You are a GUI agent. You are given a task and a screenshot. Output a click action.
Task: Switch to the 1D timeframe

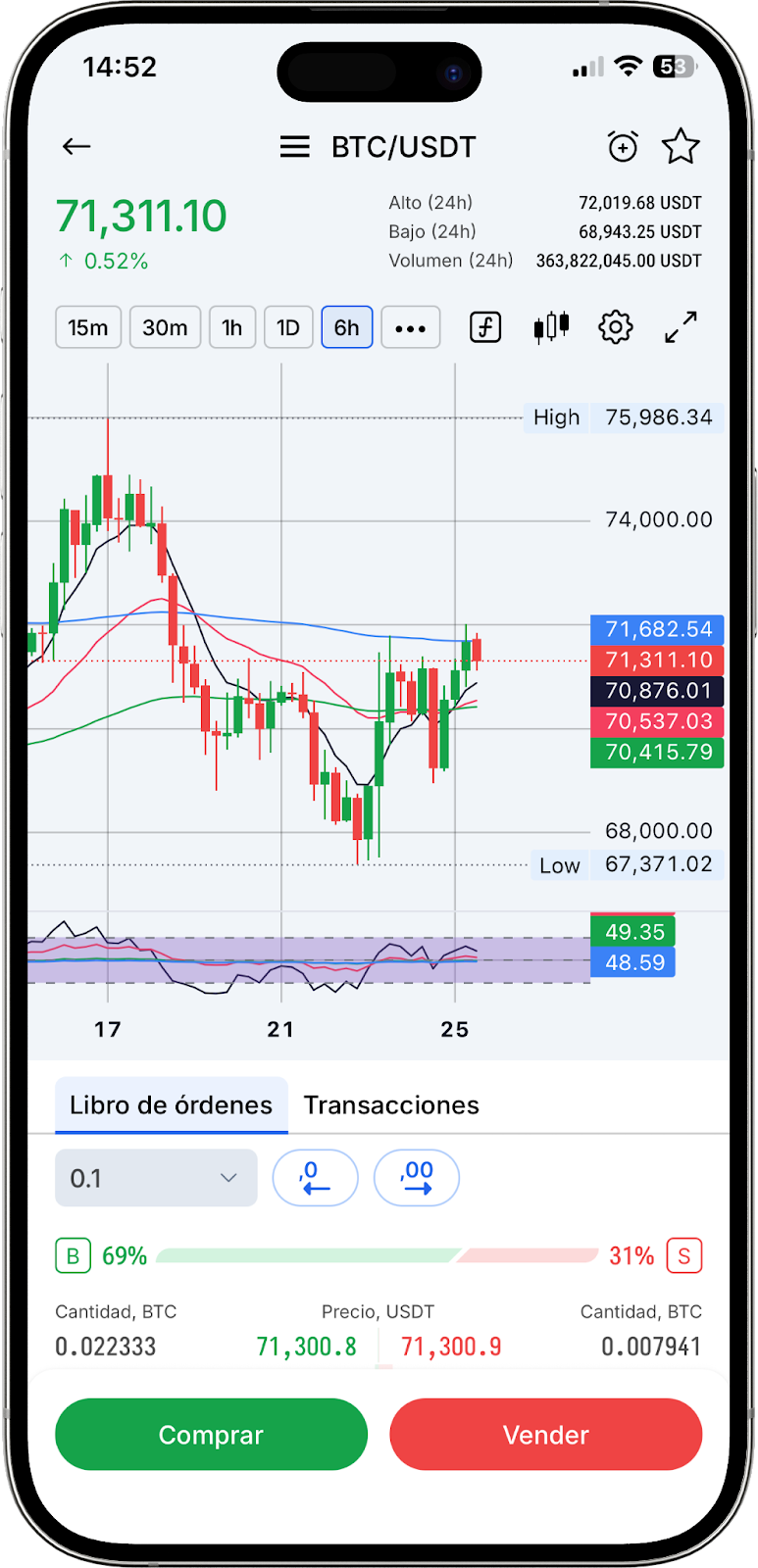point(287,327)
